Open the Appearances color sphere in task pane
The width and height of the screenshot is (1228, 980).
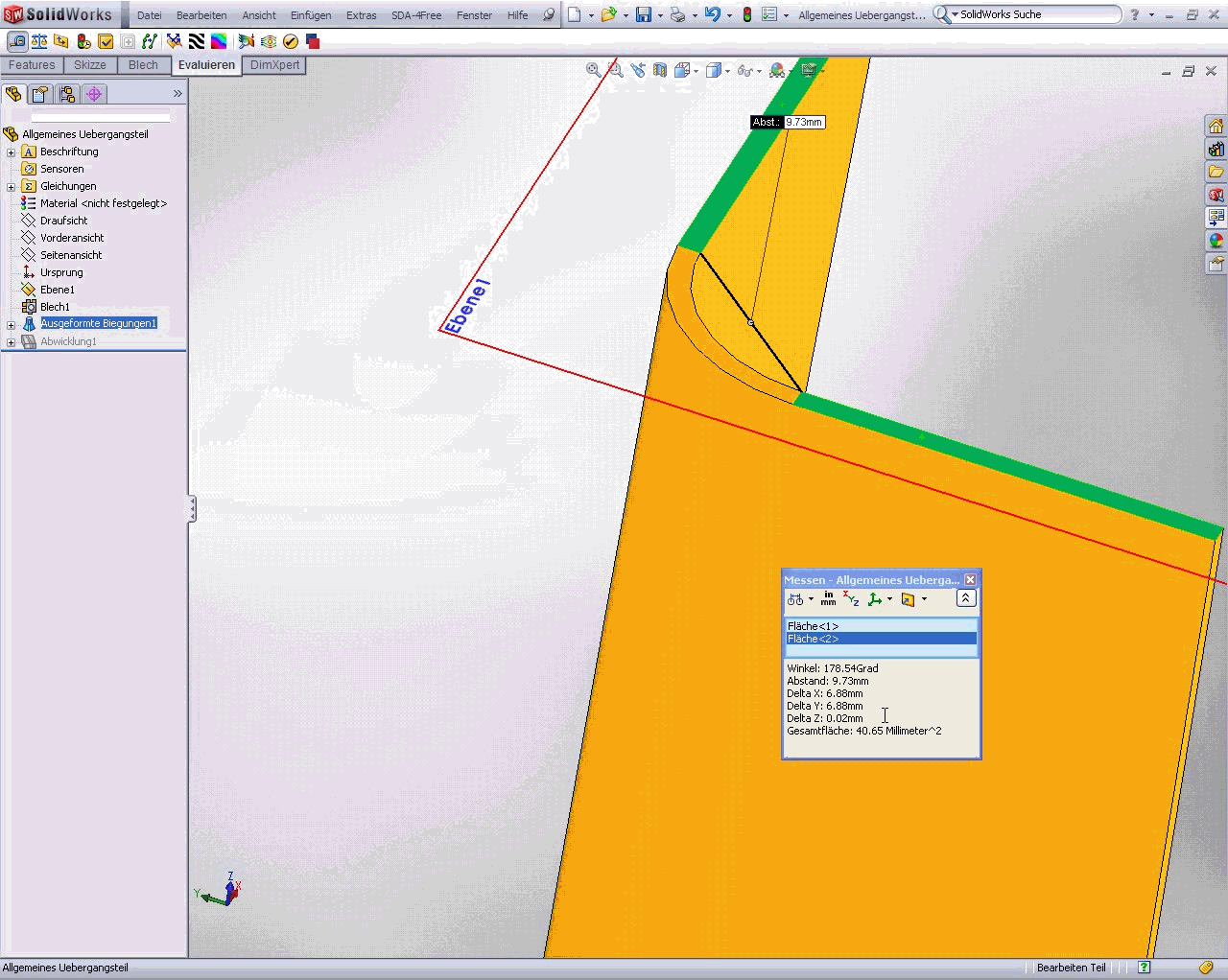(x=1216, y=241)
